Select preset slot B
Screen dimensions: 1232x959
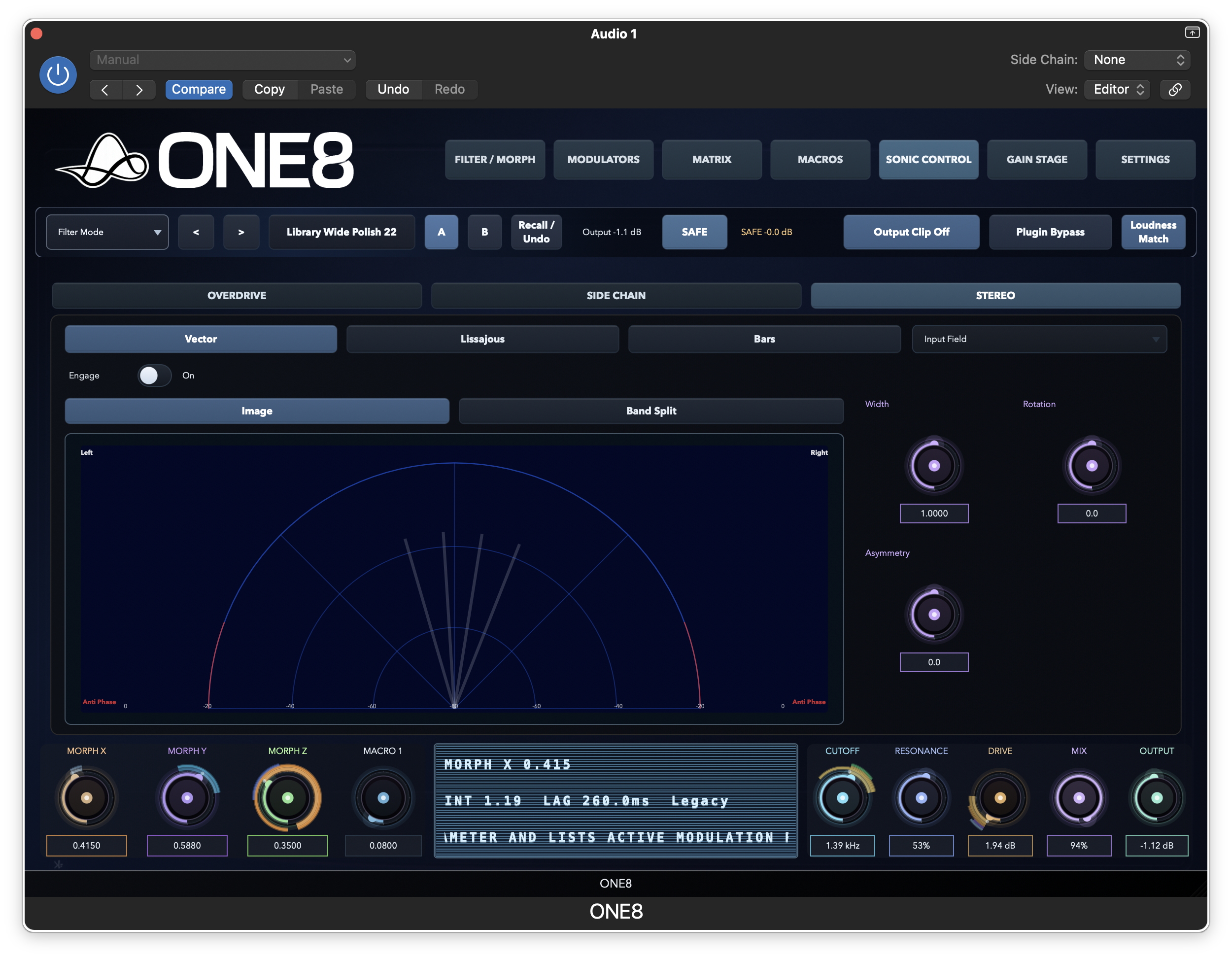pyautogui.click(x=484, y=232)
